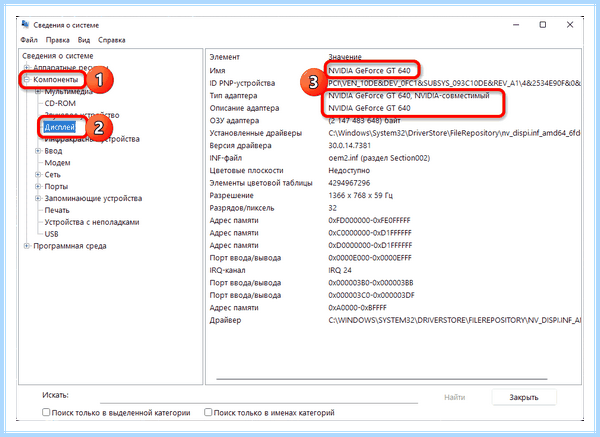Select the USB tree item
600x437 pixels.
52,234
